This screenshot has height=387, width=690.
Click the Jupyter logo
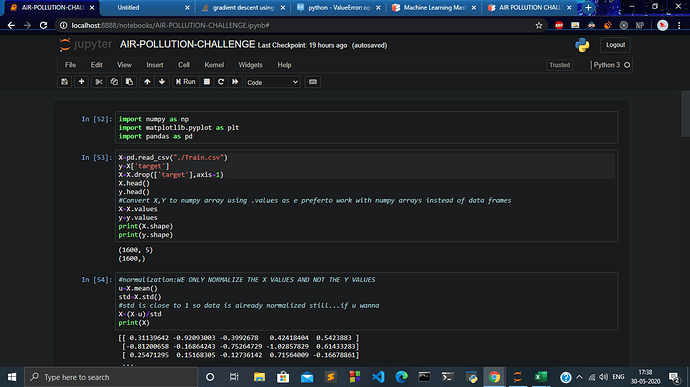(x=86, y=44)
